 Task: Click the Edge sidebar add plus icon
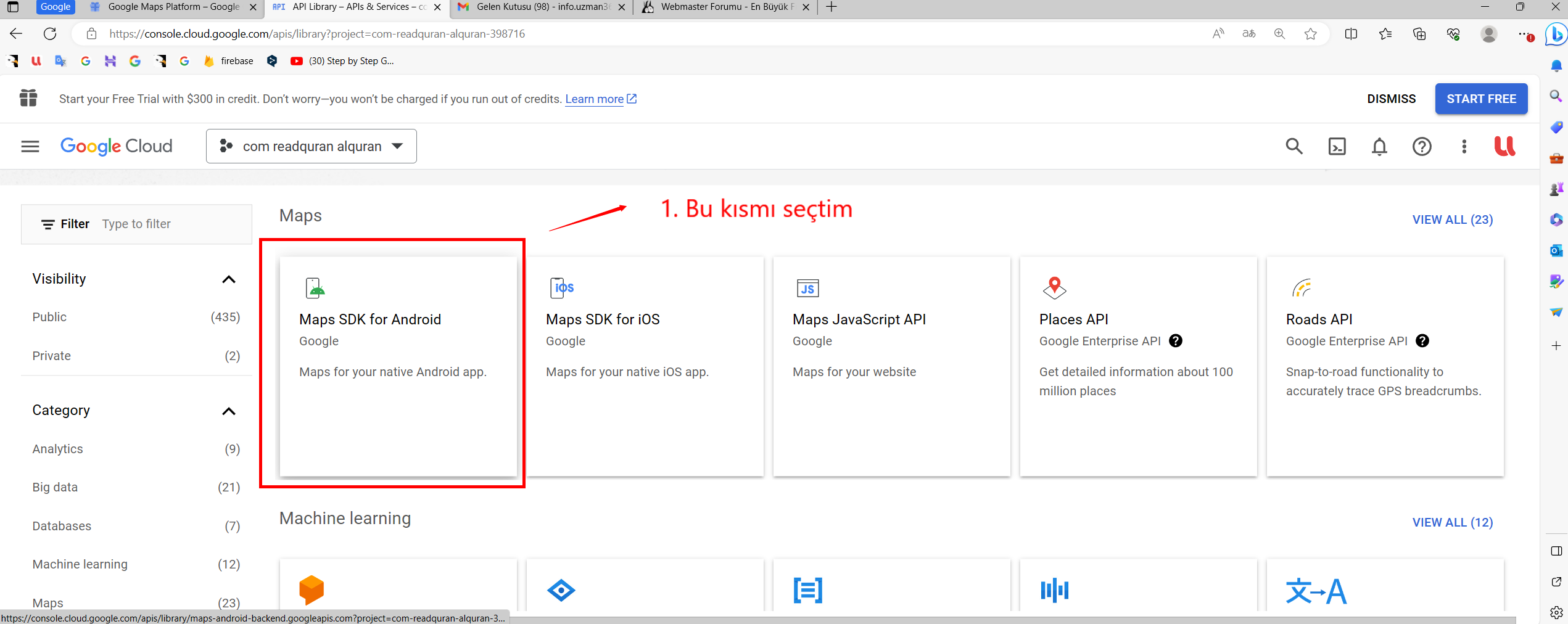1556,345
